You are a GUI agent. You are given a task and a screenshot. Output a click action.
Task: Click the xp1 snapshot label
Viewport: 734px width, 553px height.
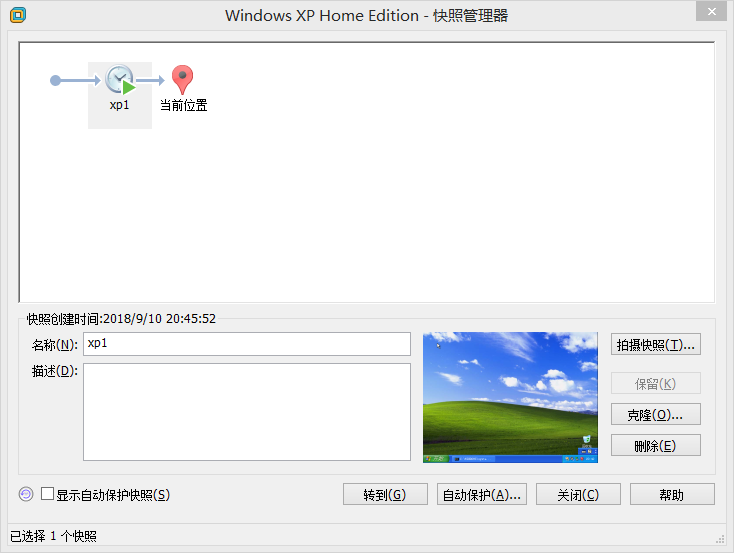pyautogui.click(x=119, y=105)
